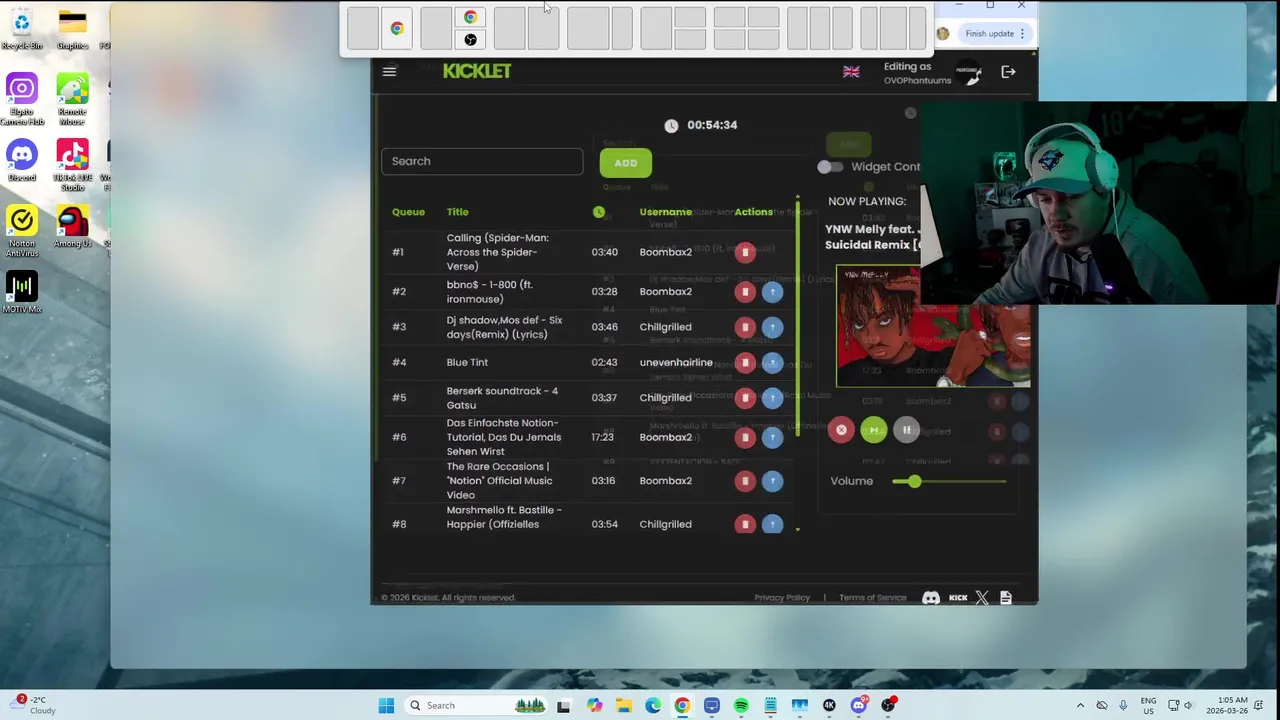Viewport: 1280px width, 720px height.
Task: Move The Rare Occasions Notion up
Action: (x=772, y=481)
